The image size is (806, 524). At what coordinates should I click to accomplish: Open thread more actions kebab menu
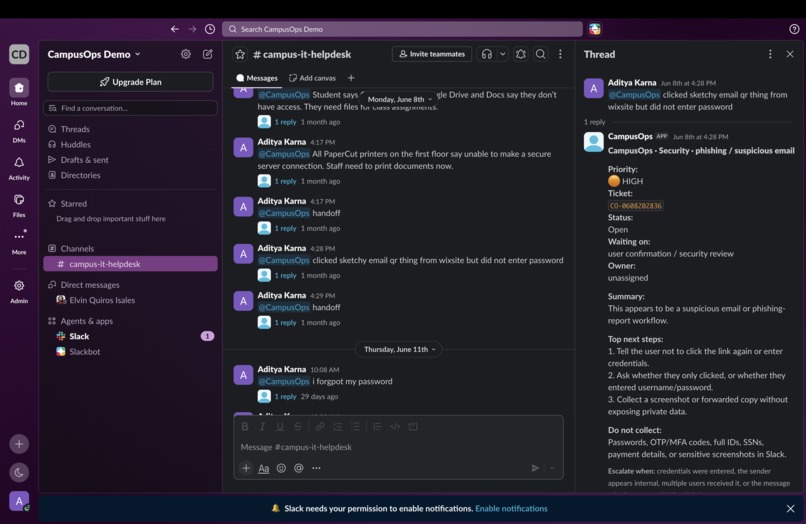pyautogui.click(x=770, y=54)
